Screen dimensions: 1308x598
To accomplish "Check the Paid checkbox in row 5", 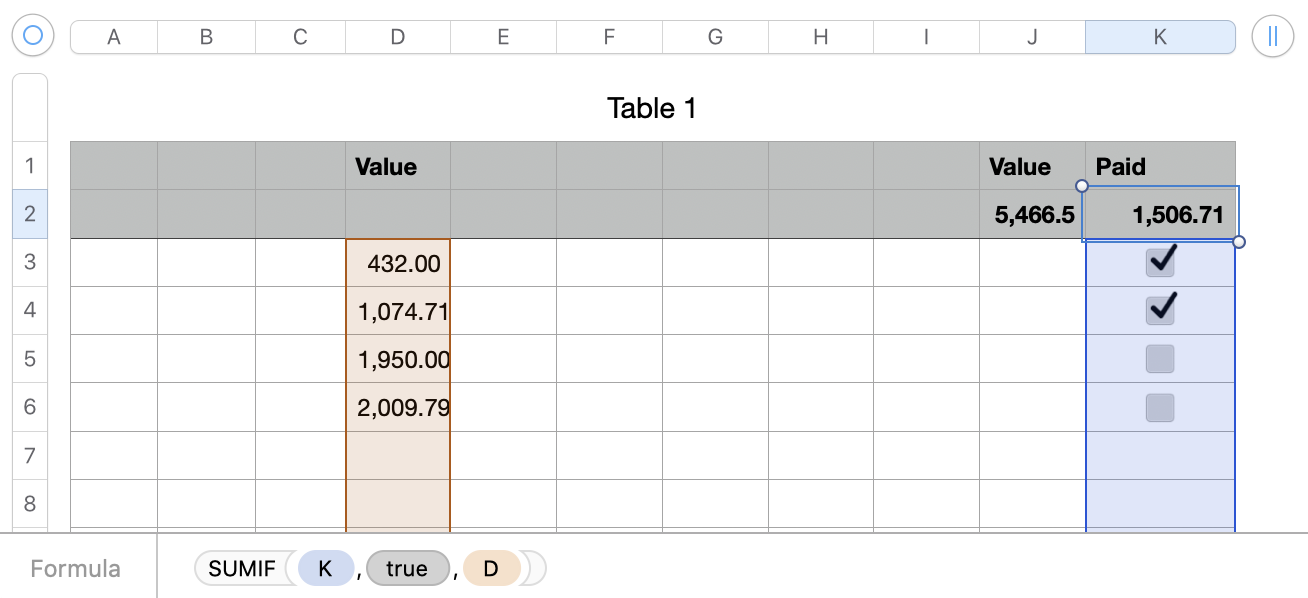I will coord(1160,358).
